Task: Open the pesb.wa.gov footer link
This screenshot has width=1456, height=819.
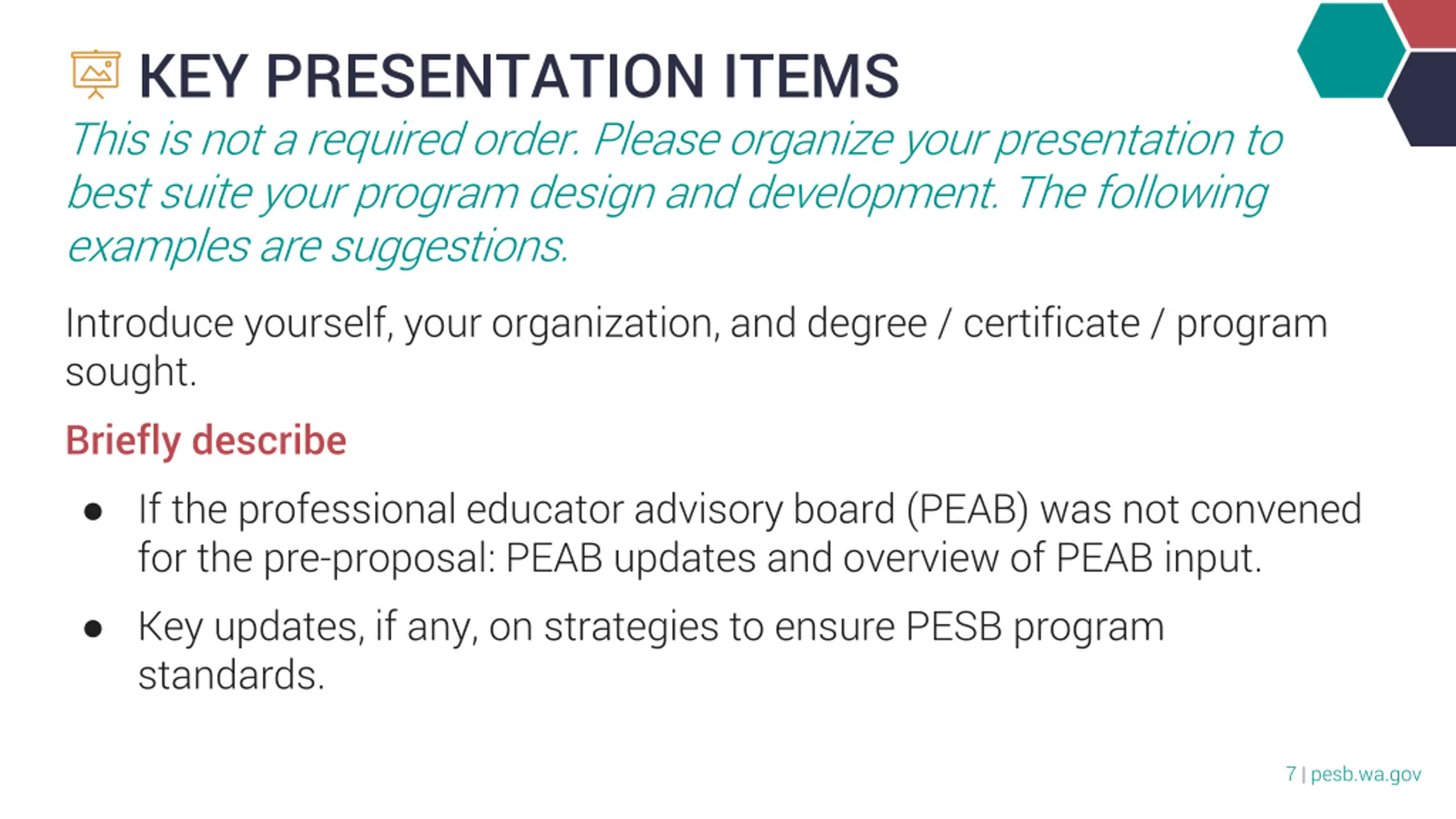Action: [1366, 775]
